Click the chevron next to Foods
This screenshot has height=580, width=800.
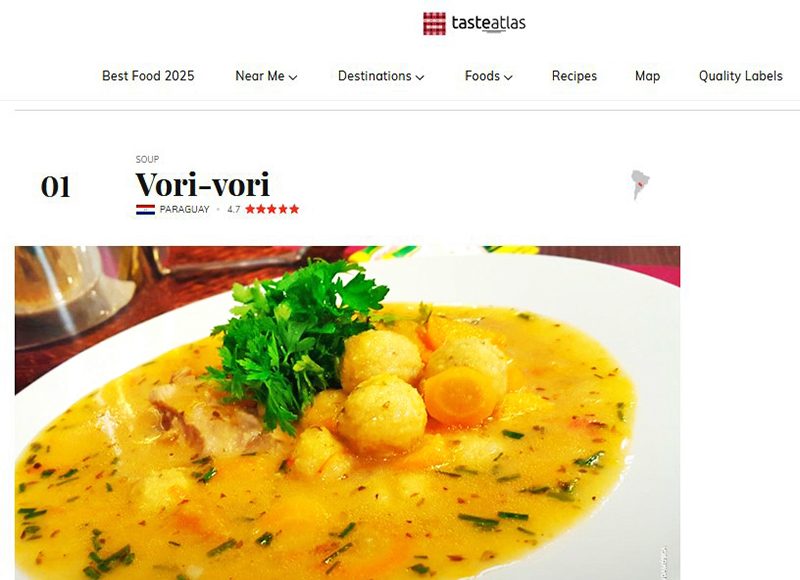tap(508, 78)
